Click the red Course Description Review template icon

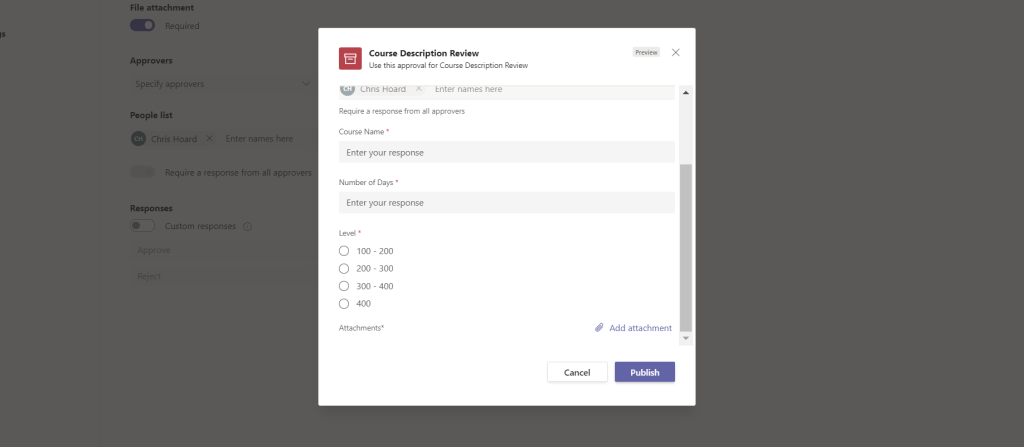coord(350,59)
